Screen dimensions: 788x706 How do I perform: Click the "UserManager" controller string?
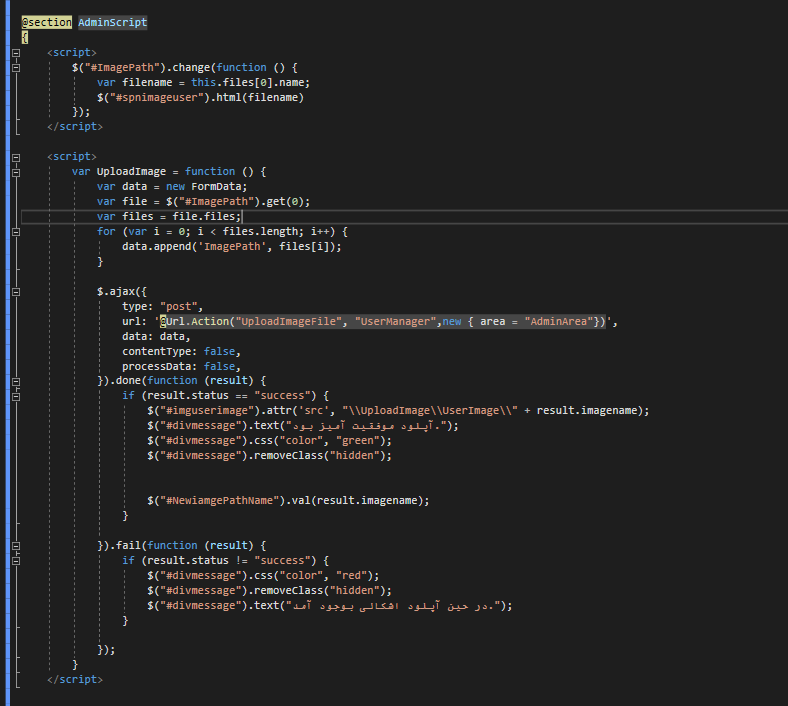click(x=395, y=322)
